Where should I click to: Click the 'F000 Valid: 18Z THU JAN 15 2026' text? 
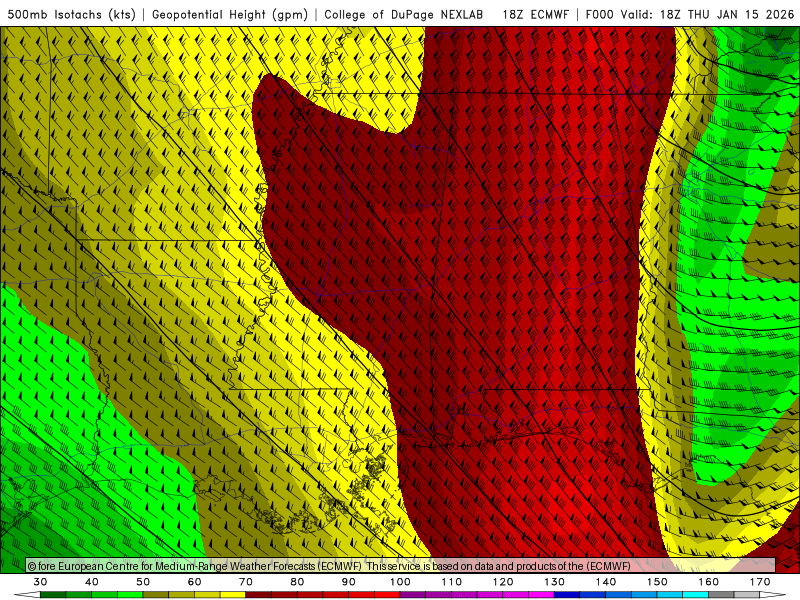coord(689,15)
